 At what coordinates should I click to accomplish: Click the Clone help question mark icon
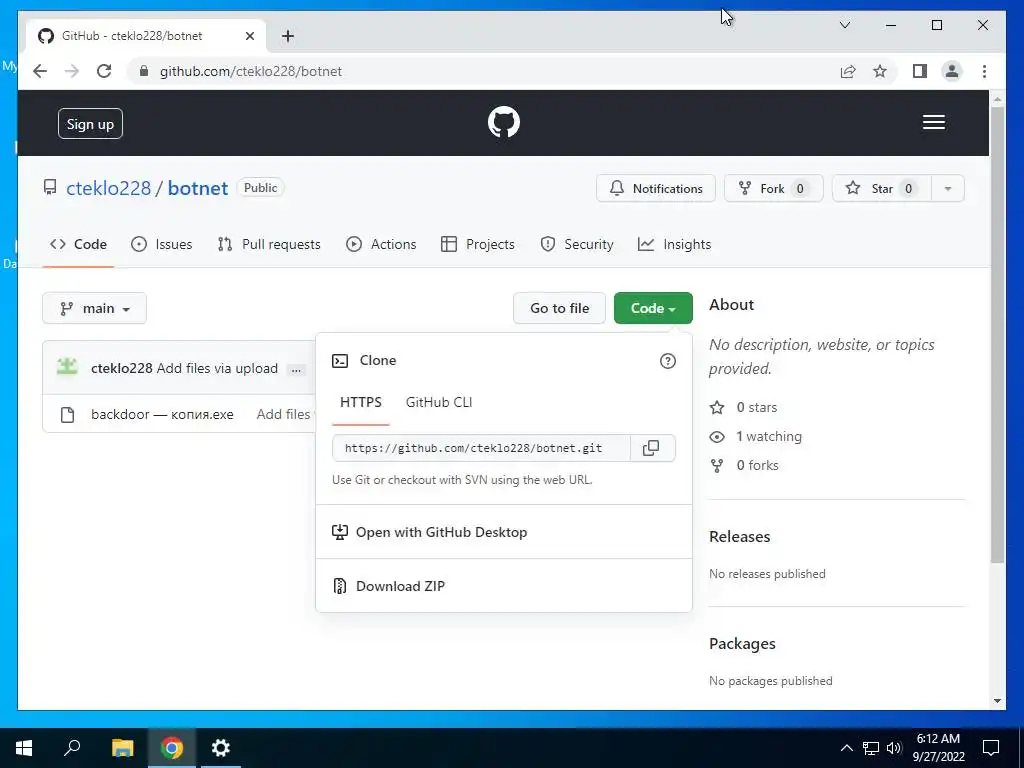[x=667, y=361]
